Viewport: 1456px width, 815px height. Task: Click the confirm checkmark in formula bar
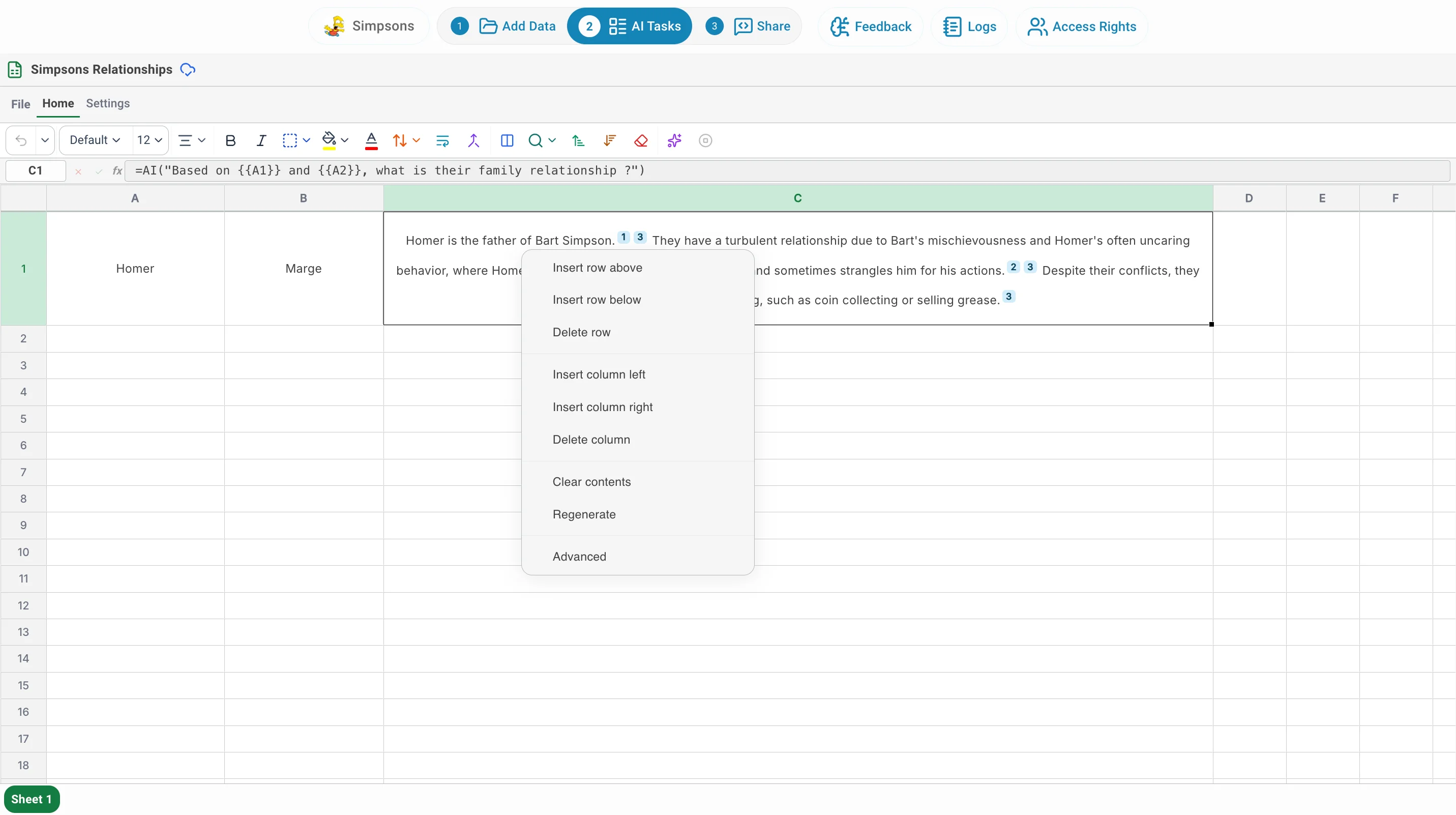98,171
